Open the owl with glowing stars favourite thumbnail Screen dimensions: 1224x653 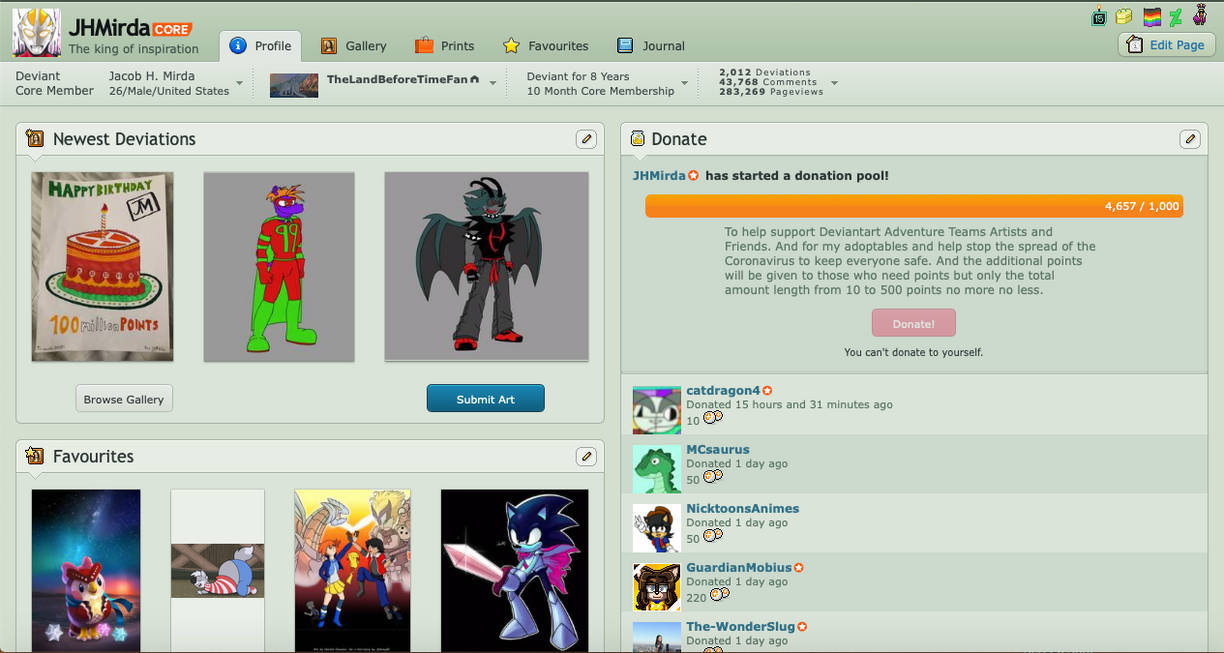click(x=86, y=571)
